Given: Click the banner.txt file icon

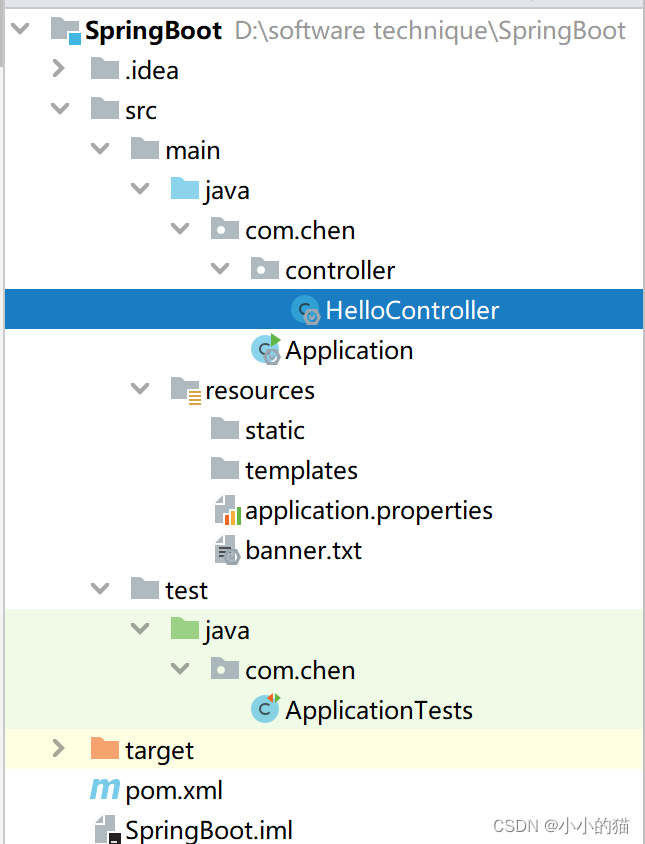Looking at the screenshot, I should click(x=226, y=550).
